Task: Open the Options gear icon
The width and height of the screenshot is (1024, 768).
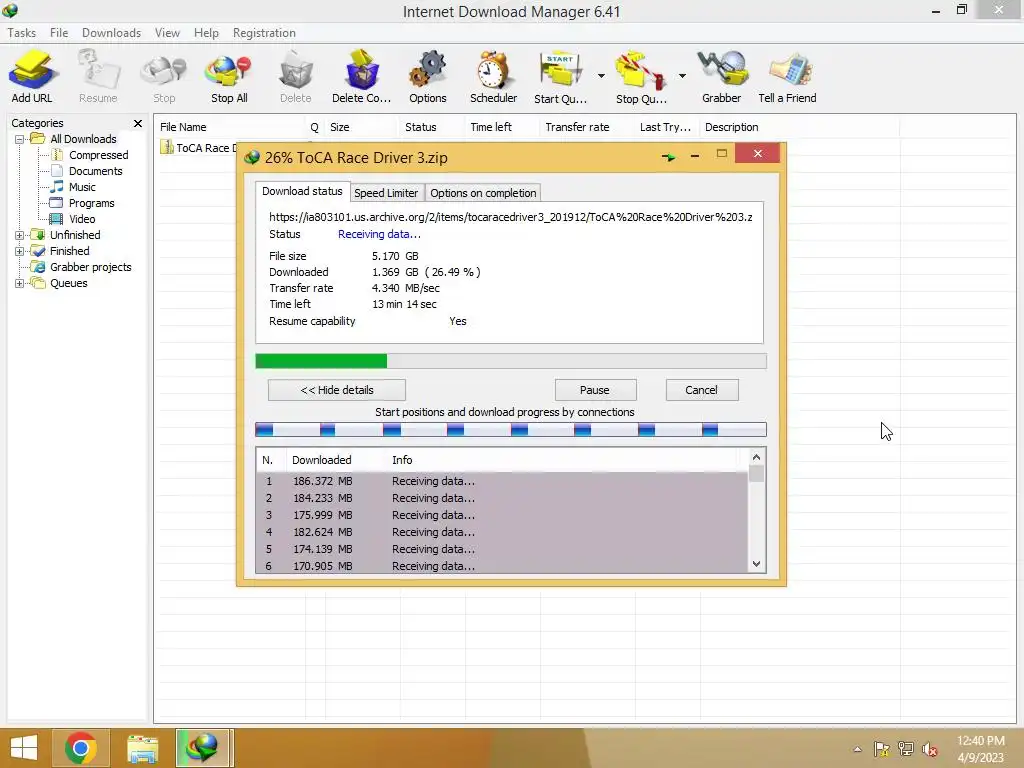Action: click(428, 76)
